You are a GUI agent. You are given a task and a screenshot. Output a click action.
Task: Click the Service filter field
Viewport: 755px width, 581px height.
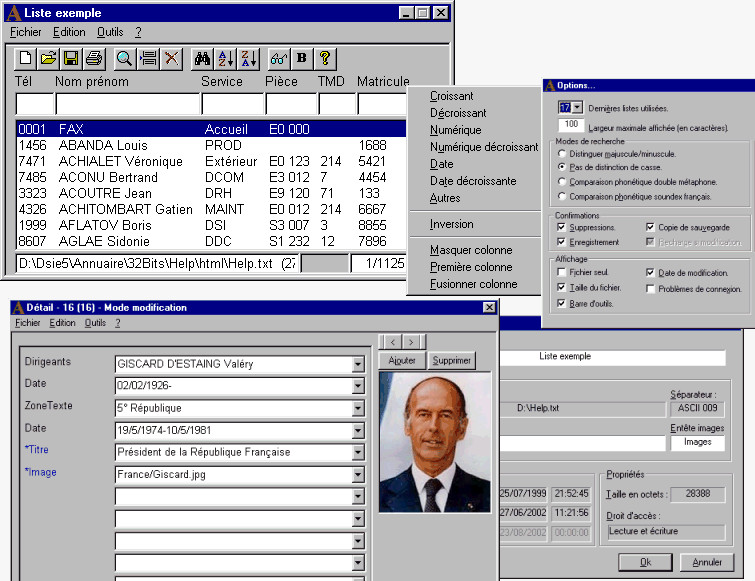click(233, 104)
